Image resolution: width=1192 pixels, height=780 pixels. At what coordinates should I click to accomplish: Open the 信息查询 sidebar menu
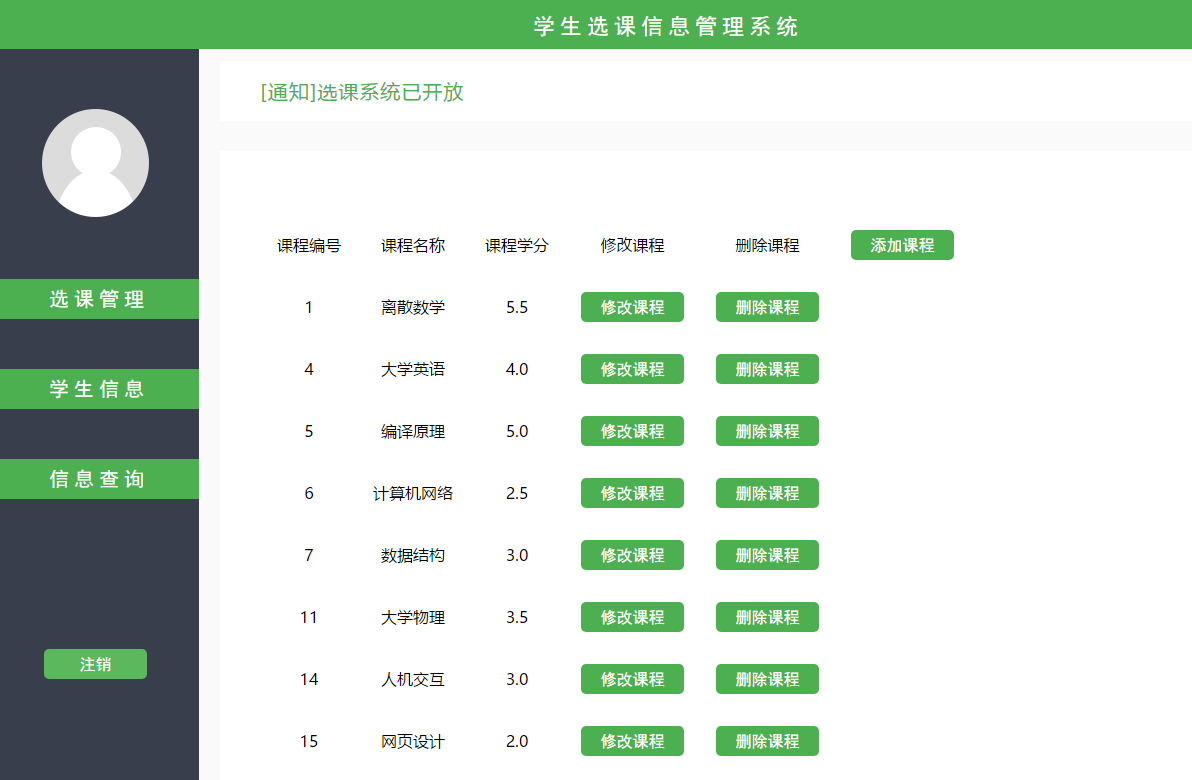click(x=99, y=479)
